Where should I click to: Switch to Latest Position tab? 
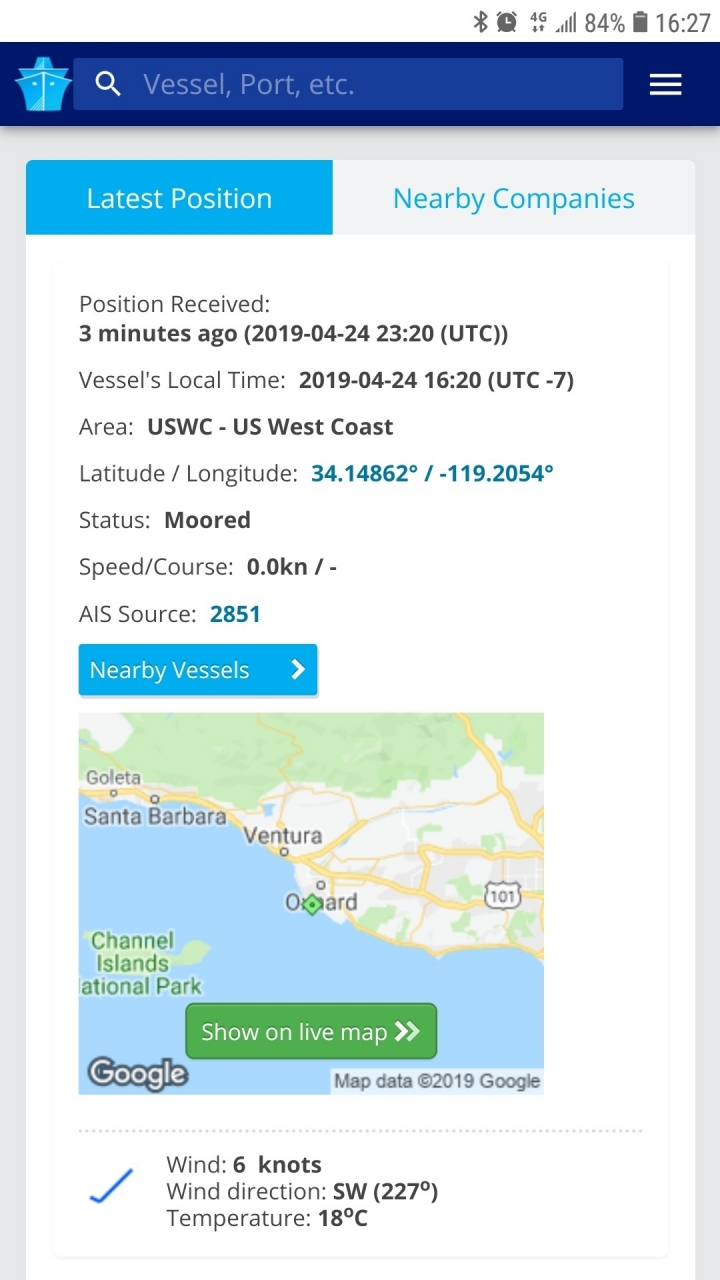(179, 198)
